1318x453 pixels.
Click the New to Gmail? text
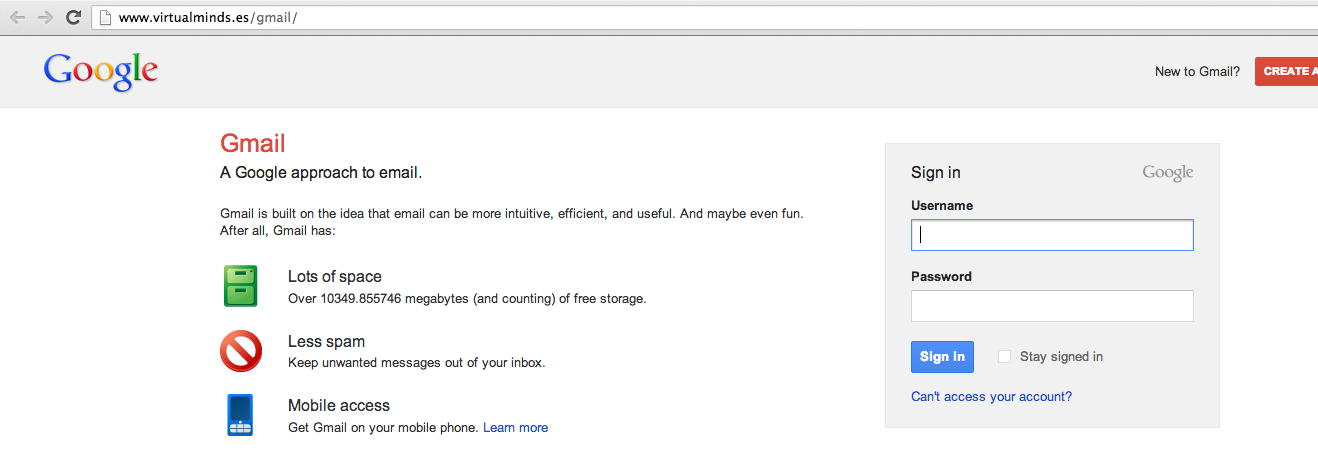1197,71
